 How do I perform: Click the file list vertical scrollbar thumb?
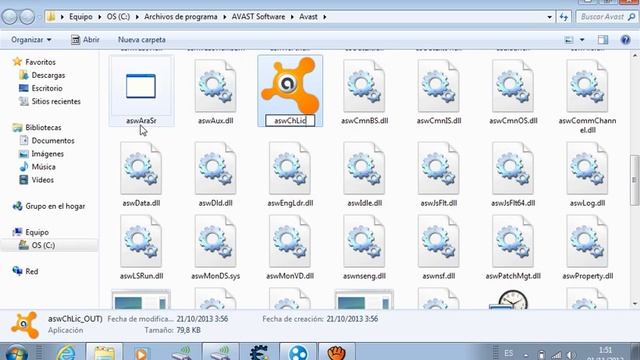634,180
